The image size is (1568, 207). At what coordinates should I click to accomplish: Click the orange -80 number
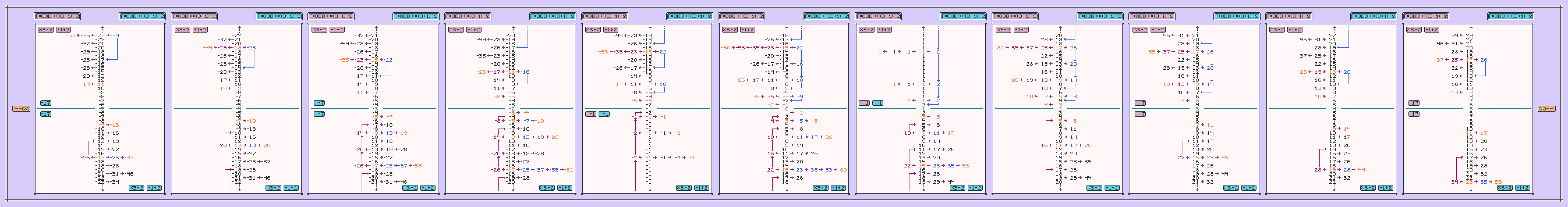[x=725, y=47]
